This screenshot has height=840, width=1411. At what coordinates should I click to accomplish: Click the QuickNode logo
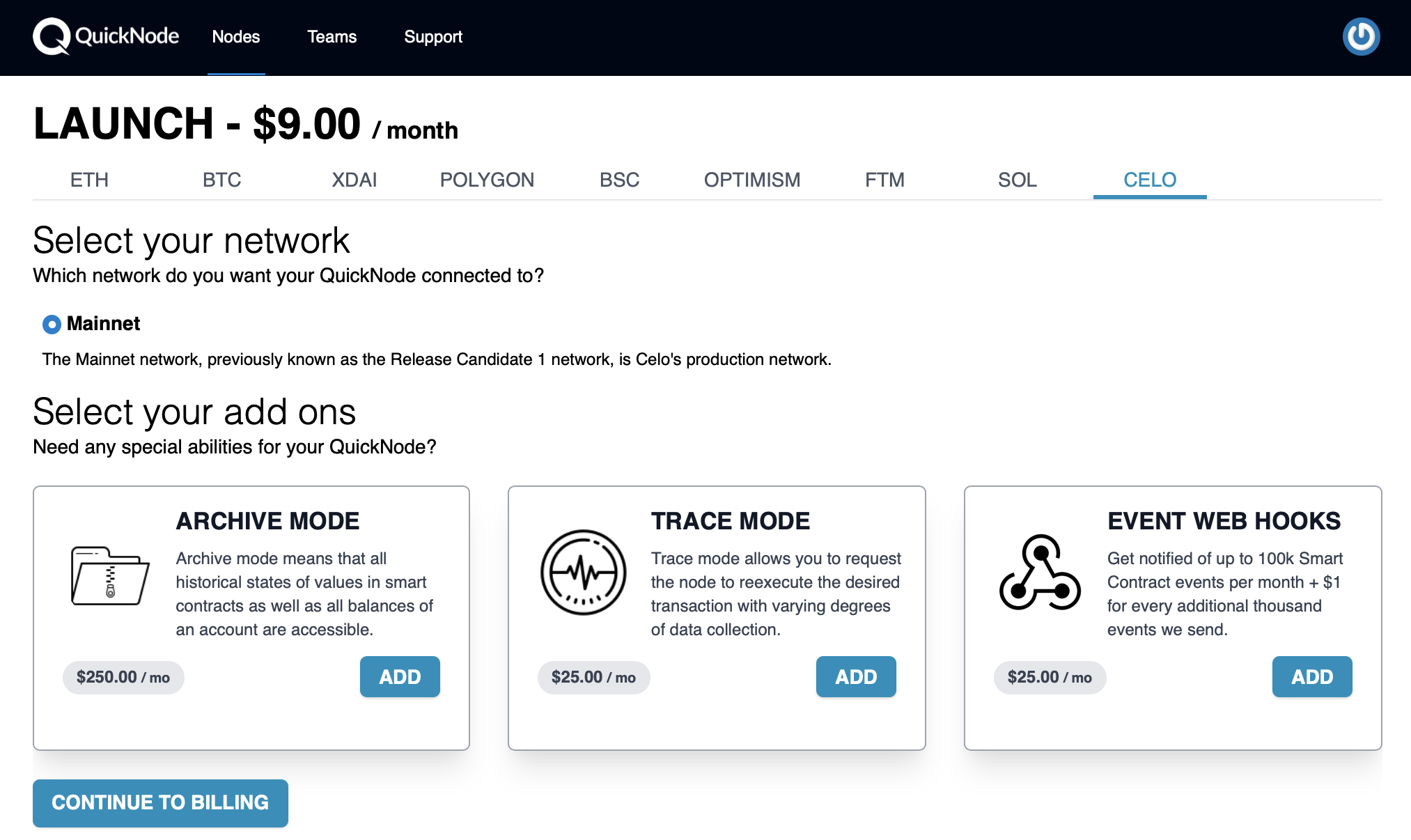click(x=106, y=36)
